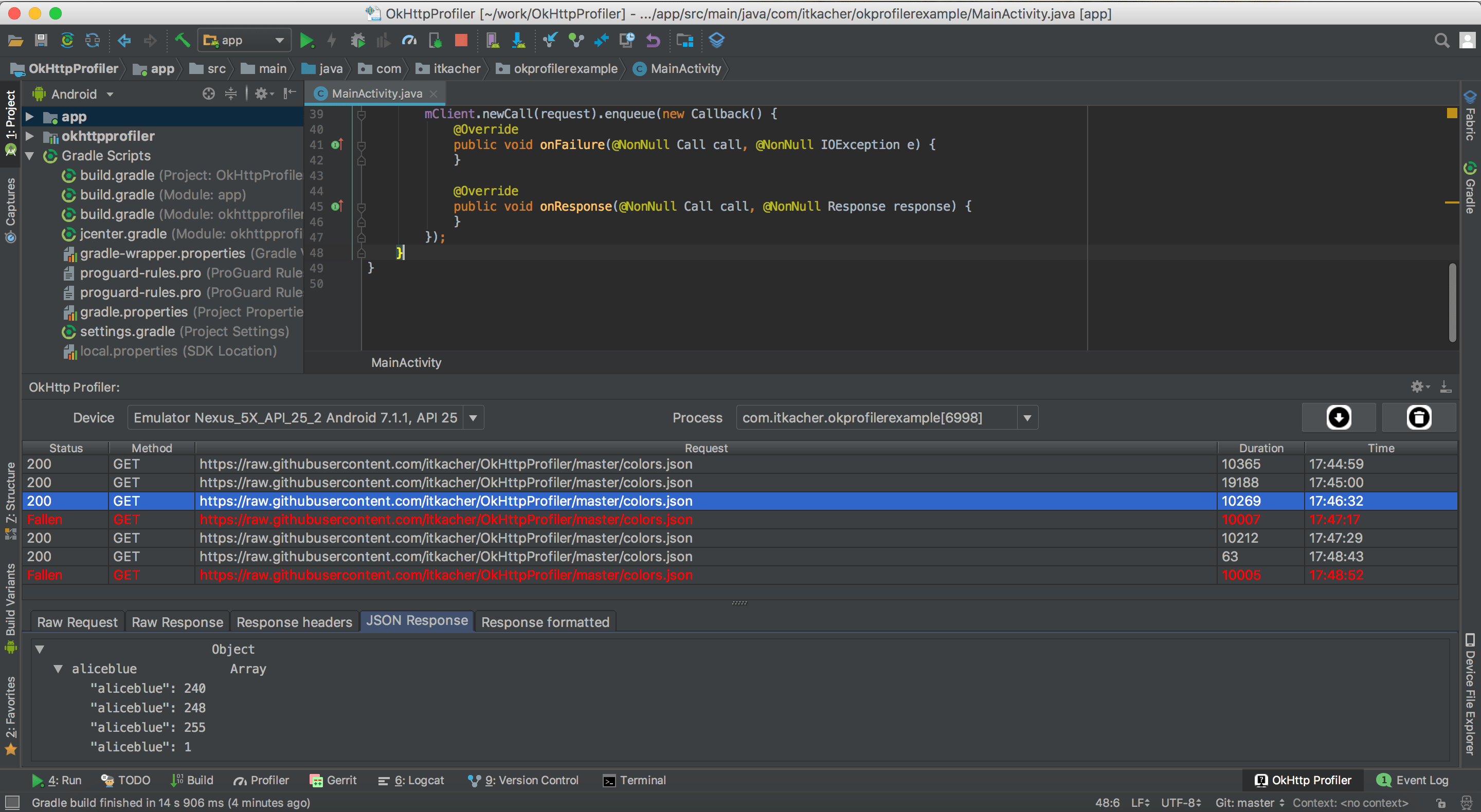Collapse the aliceblue Array node

pyautogui.click(x=58, y=669)
